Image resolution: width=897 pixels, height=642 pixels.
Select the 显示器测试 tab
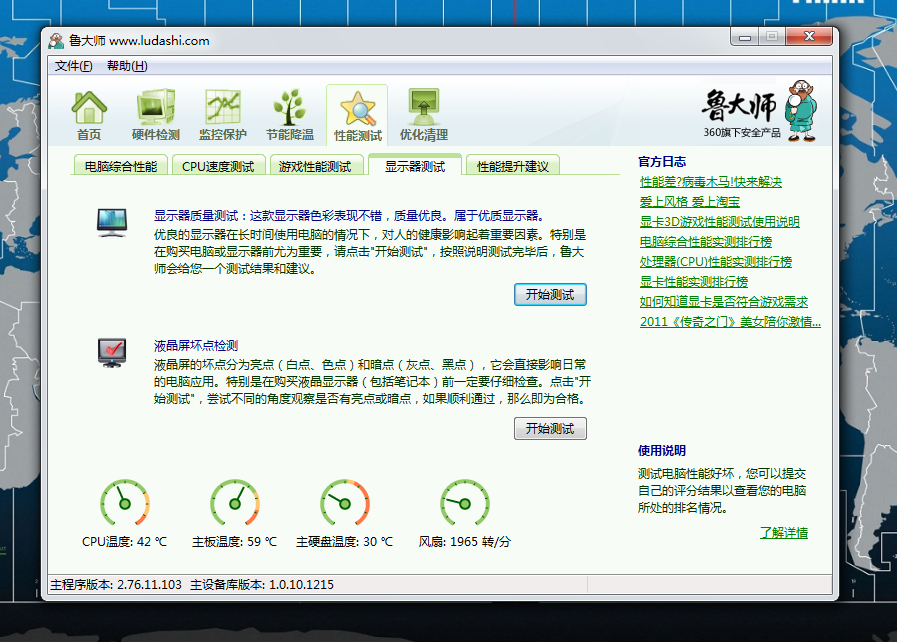[x=415, y=165]
